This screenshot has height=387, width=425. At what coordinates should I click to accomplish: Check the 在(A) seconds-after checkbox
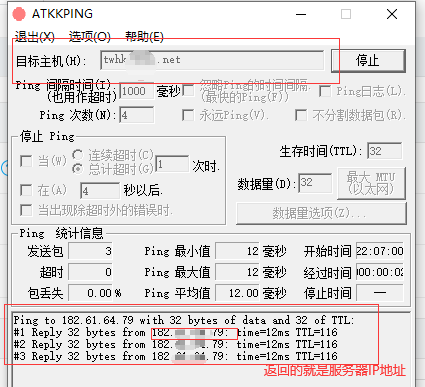click(26, 190)
